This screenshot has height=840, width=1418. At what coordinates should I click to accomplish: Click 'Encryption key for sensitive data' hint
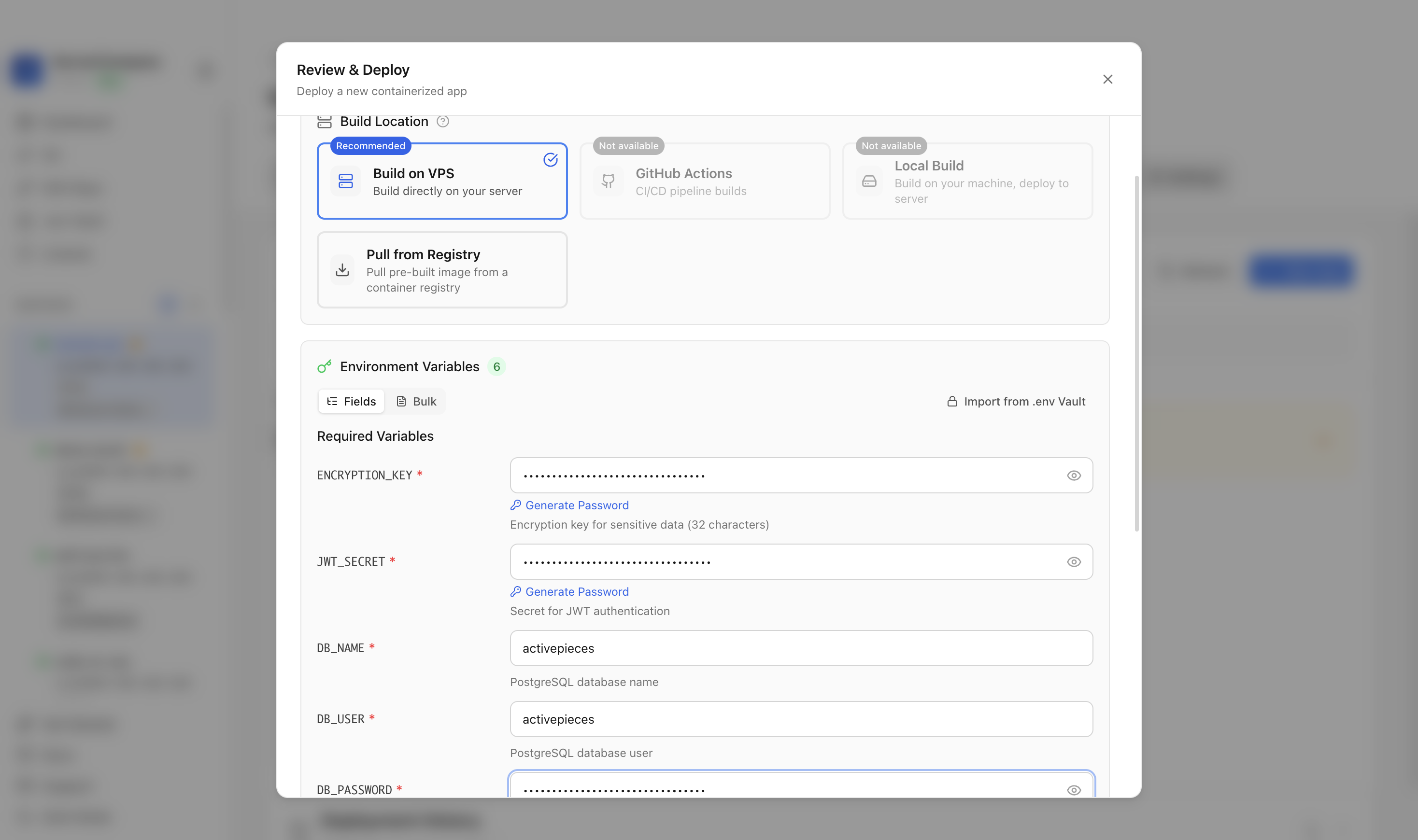[x=639, y=525]
